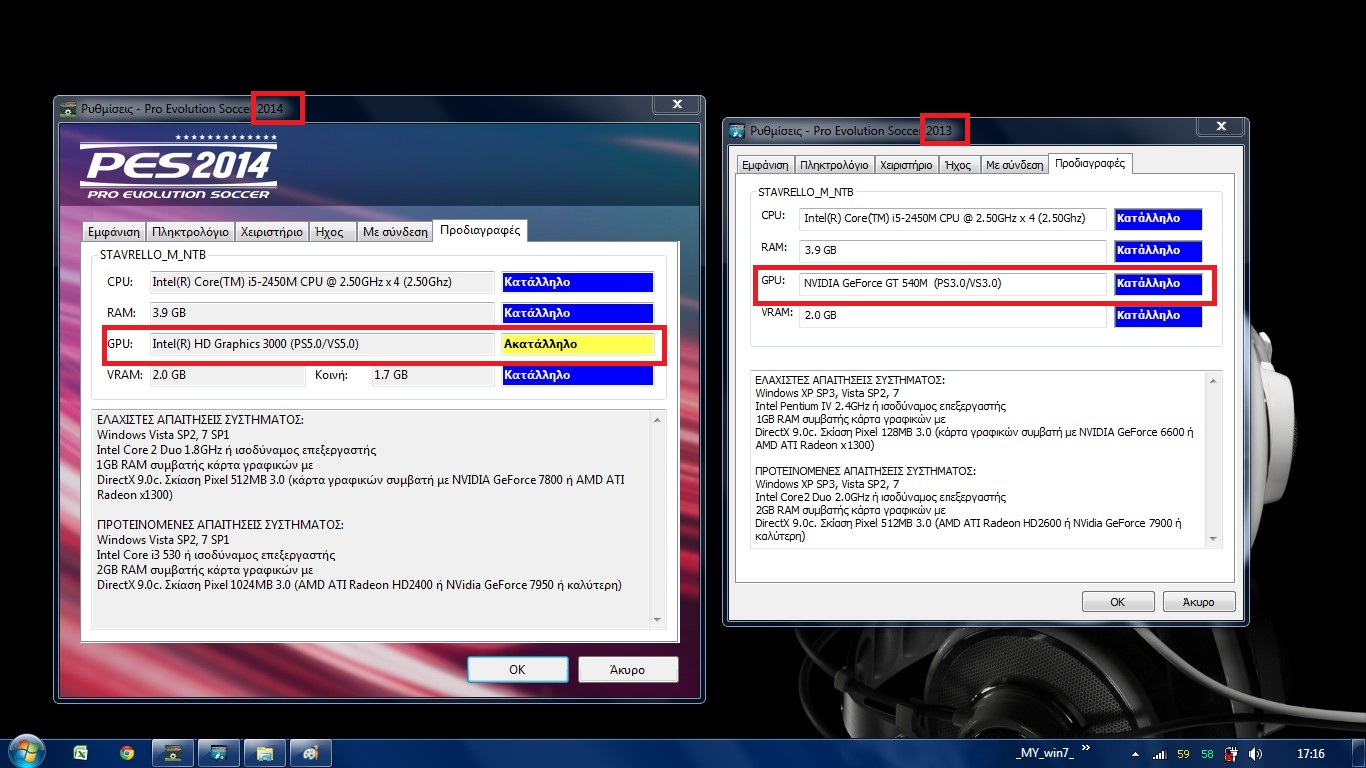Click the temperature reading 58 tray icon
The image size is (1366, 768).
1207,754
